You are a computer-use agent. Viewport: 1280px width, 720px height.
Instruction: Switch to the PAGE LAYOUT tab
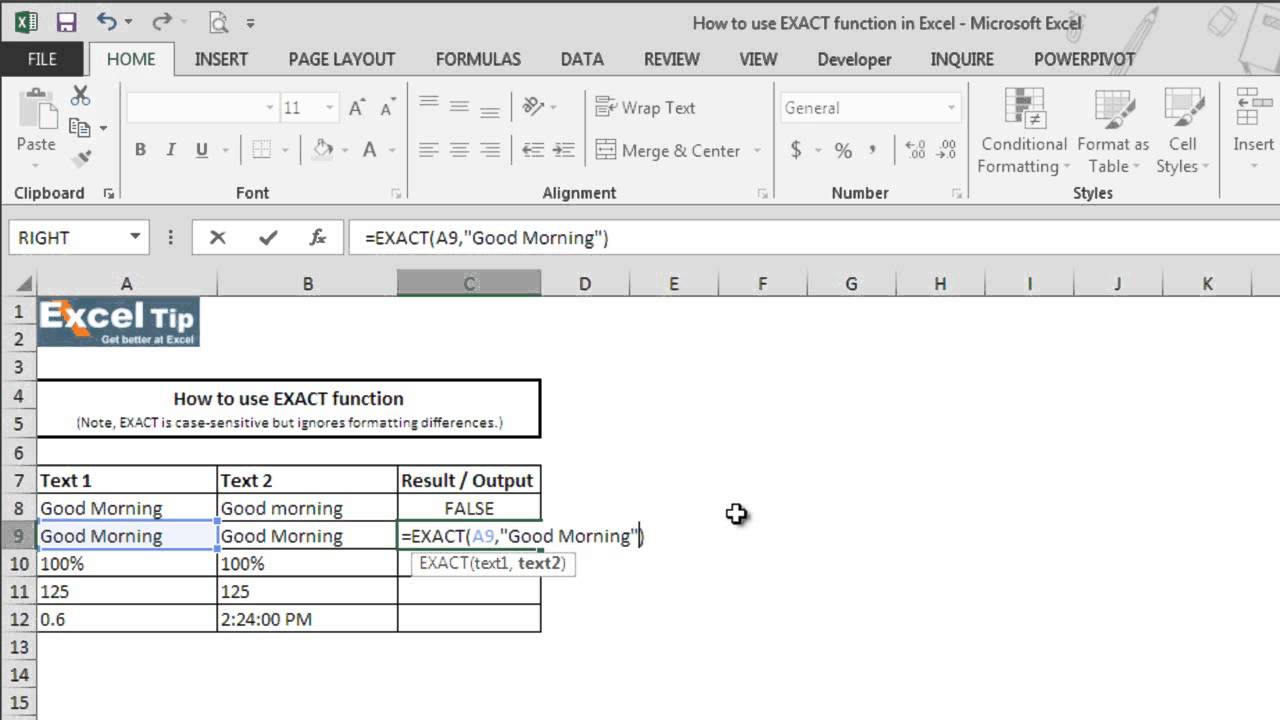click(x=342, y=59)
